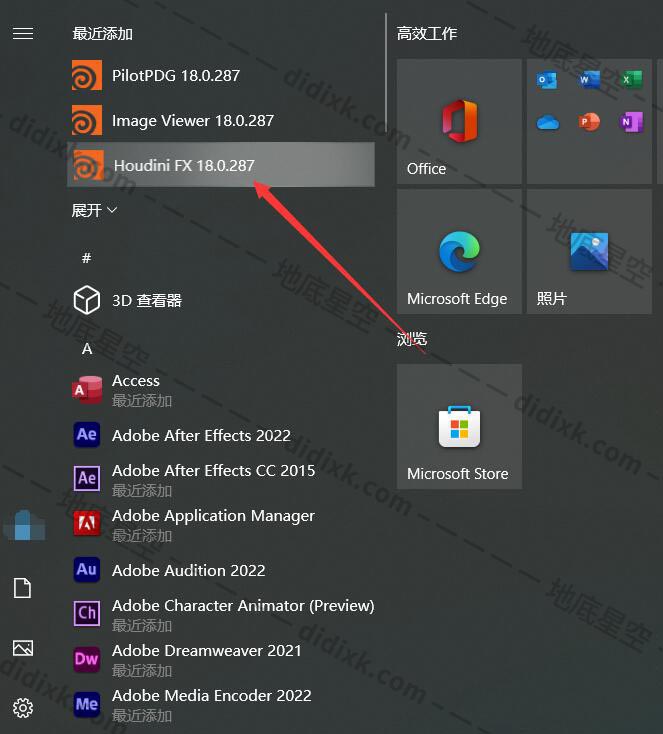Expand the 展开 recently added list
Screen dimensions: 663x734
point(94,210)
